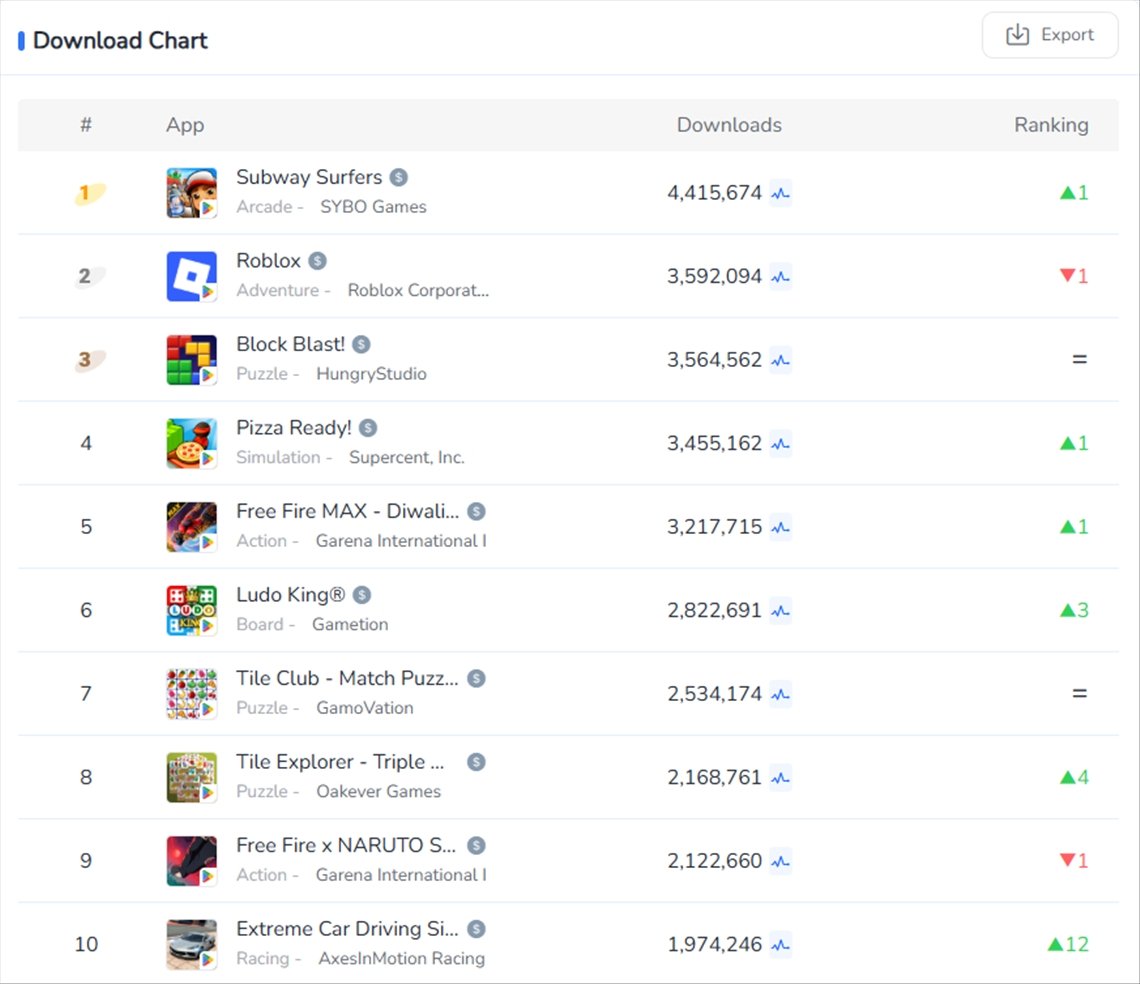Click the Free Fire x NARUTO app icon
1140x984 pixels.
191,861
